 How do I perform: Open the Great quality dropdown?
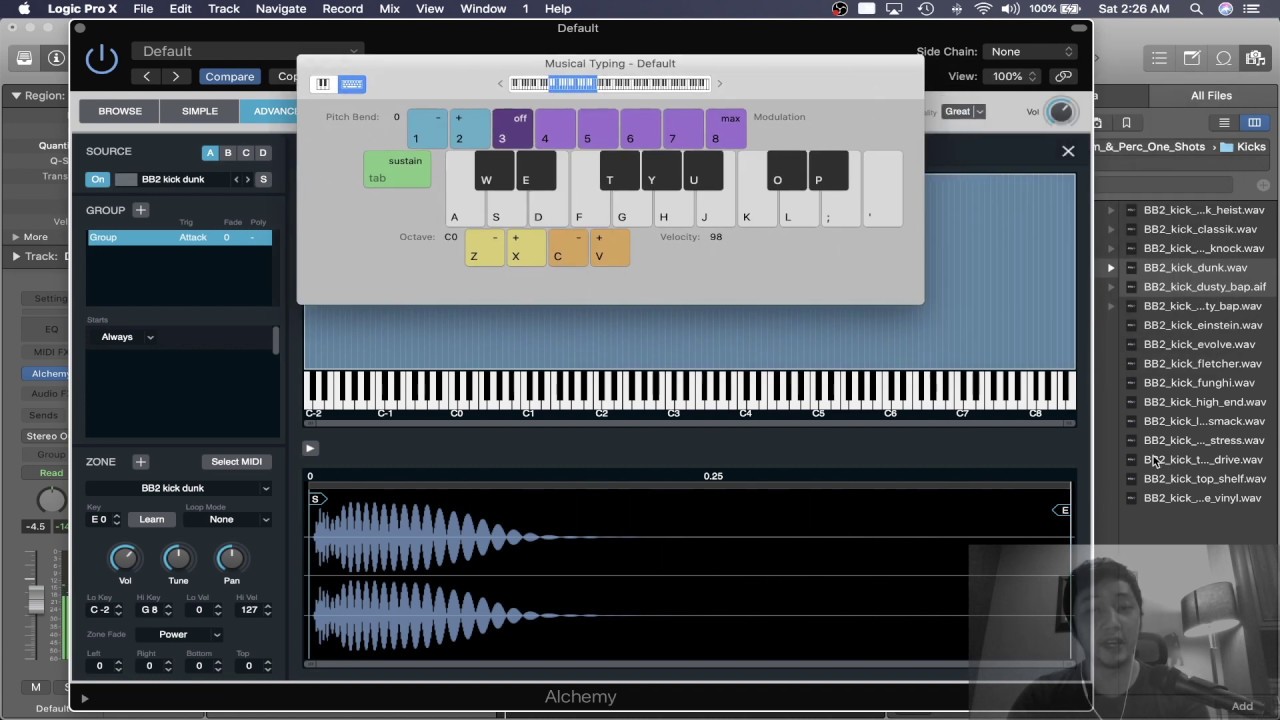tap(965, 111)
